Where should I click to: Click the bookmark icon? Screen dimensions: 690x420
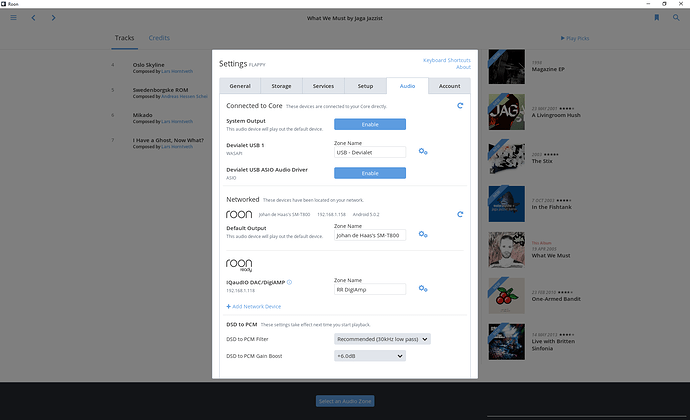coord(657,18)
